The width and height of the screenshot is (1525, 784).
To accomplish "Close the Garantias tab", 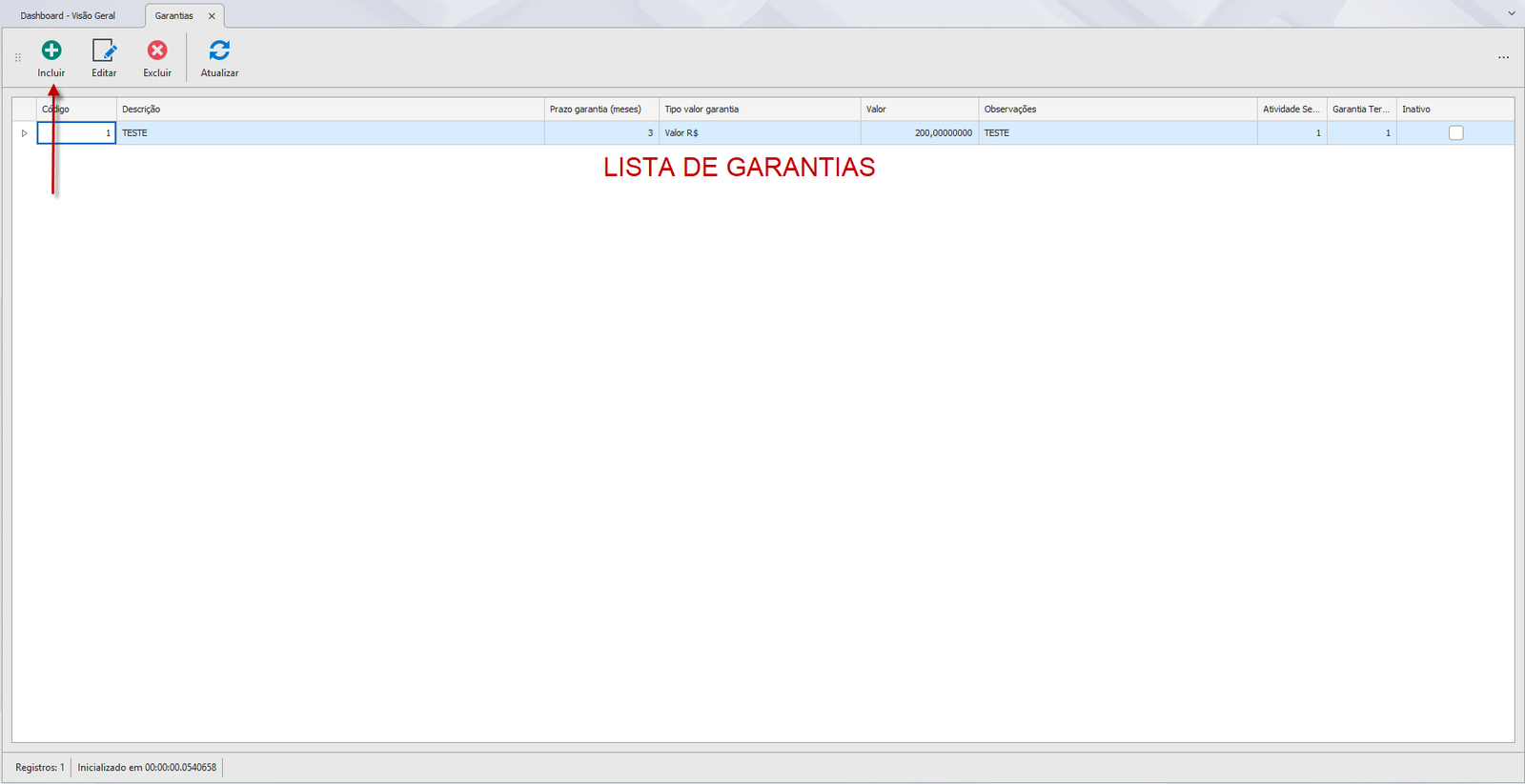I will [x=212, y=16].
